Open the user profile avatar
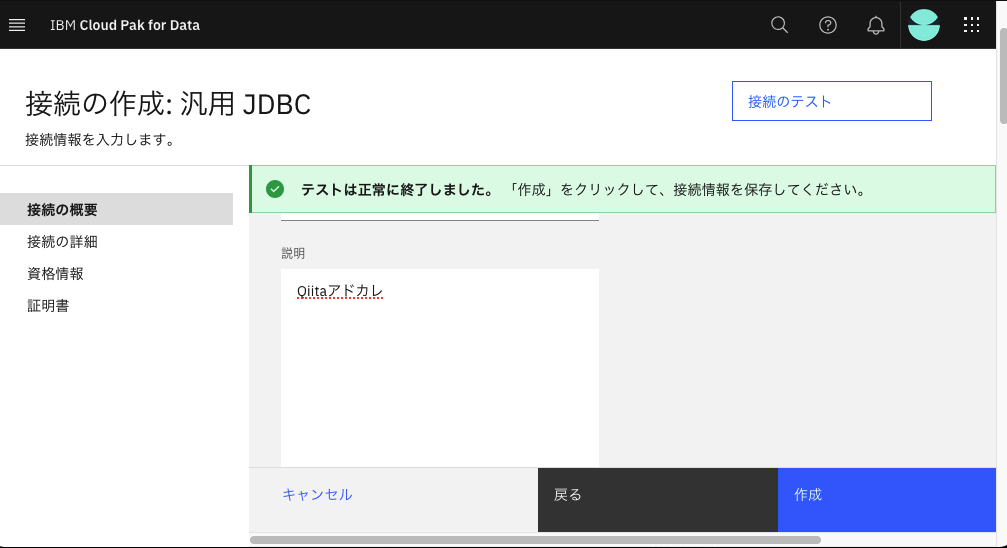 924,25
